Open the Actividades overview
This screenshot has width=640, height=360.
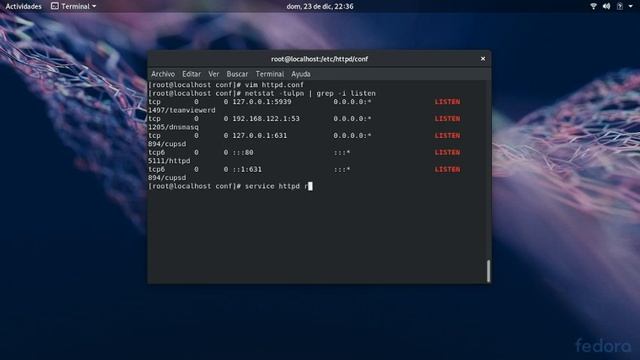pyautogui.click(x=23, y=6)
